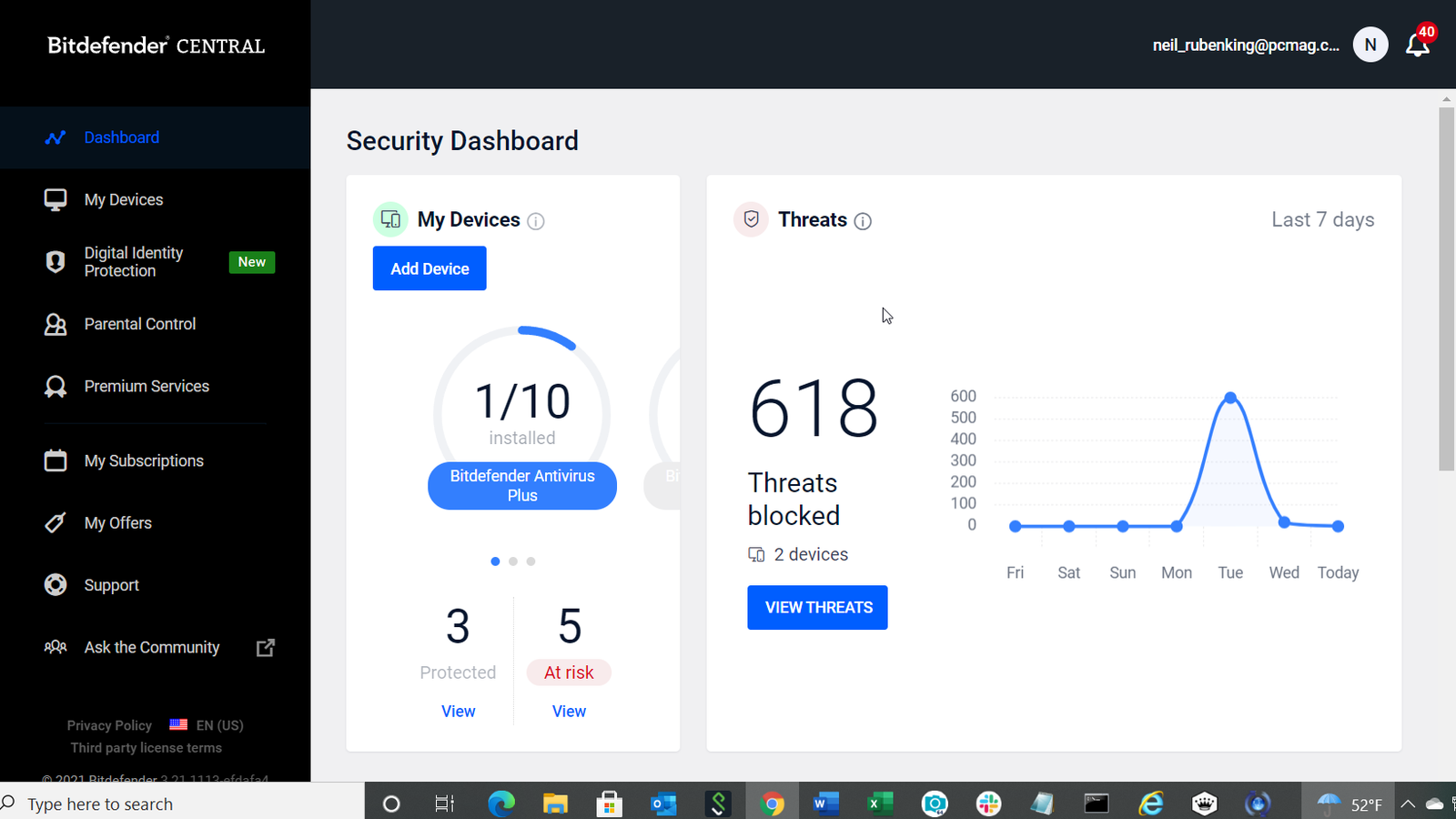The image size is (1456, 819).
Task: Open Excel from taskbar
Action: coord(880,804)
